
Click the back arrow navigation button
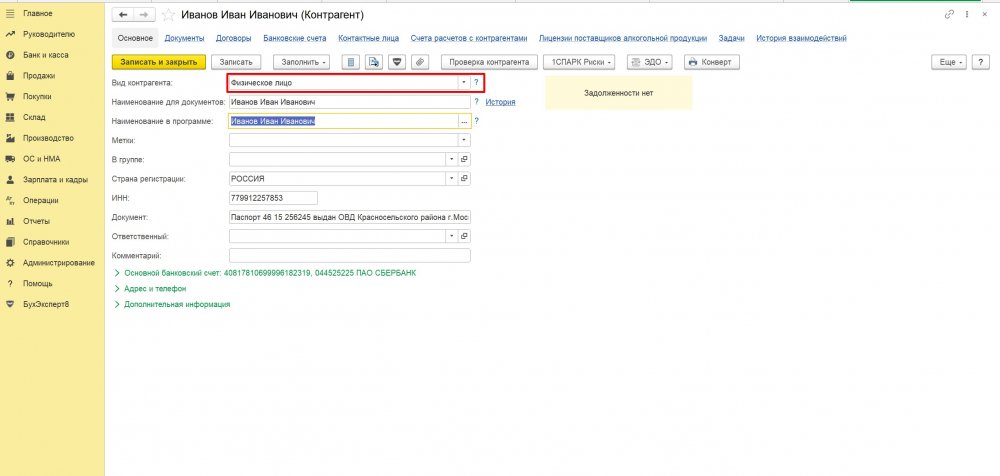coord(120,15)
